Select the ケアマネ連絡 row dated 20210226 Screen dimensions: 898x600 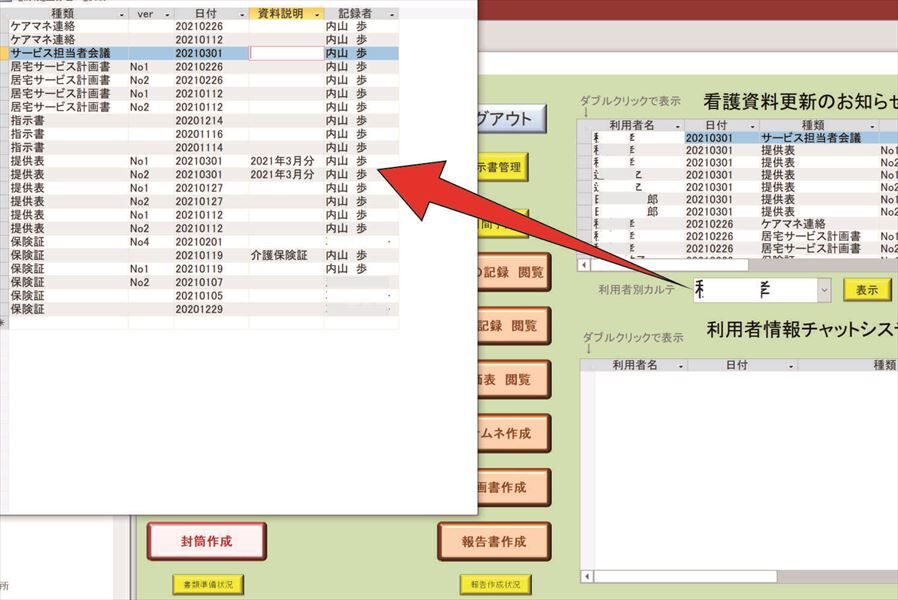coord(204,26)
